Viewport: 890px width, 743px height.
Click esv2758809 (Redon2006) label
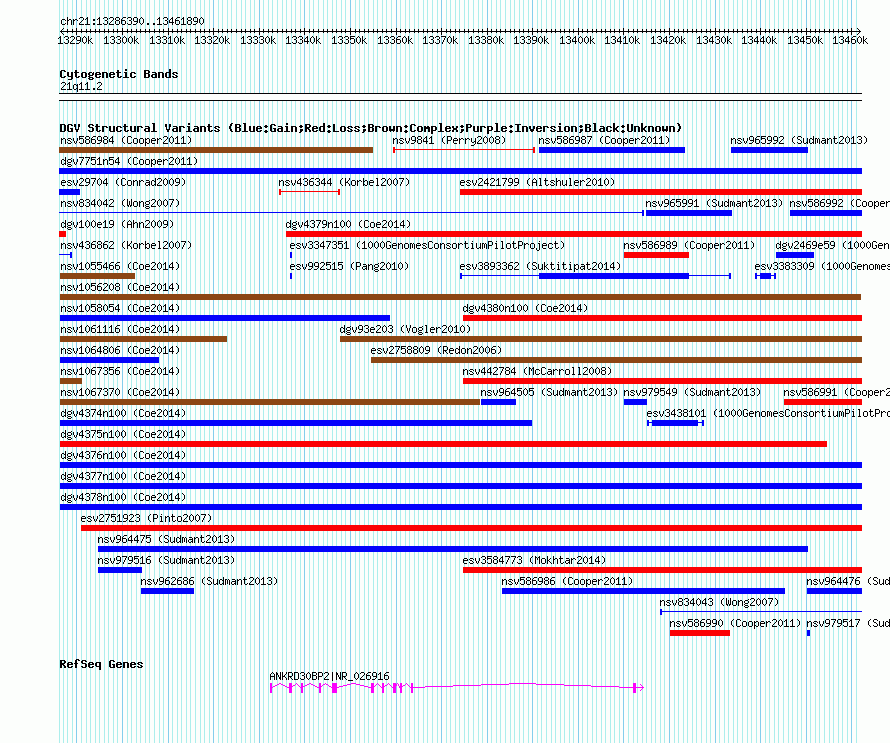click(436, 350)
